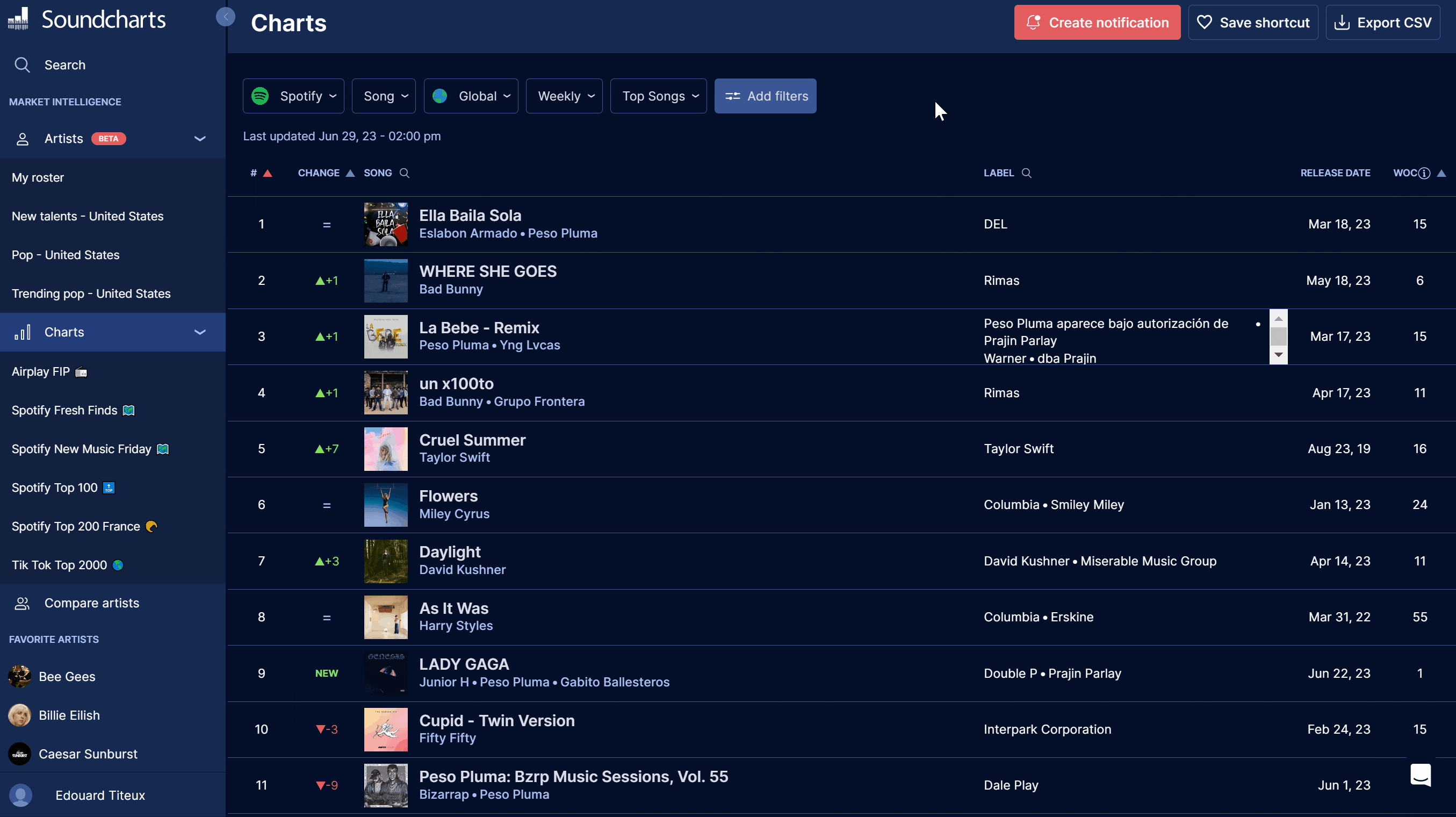Open the Spotify platform dropdown
The width and height of the screenshot is (1456, 817).
293,96
